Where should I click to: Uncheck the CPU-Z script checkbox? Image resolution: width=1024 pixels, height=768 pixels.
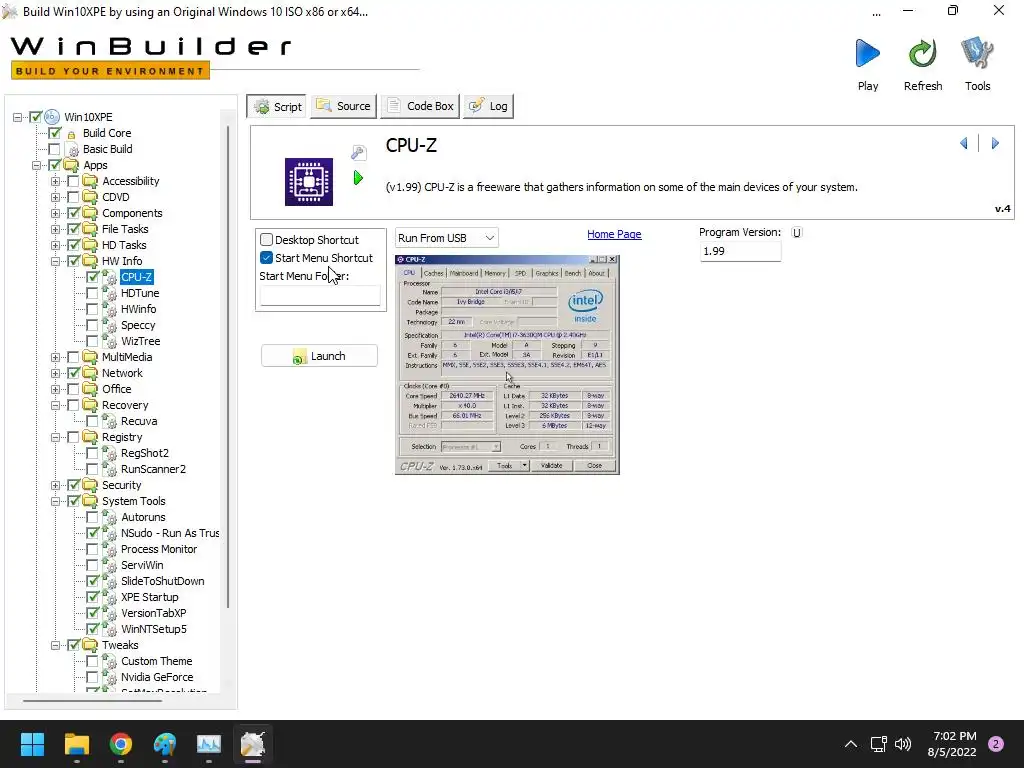[x=93, y=277]
